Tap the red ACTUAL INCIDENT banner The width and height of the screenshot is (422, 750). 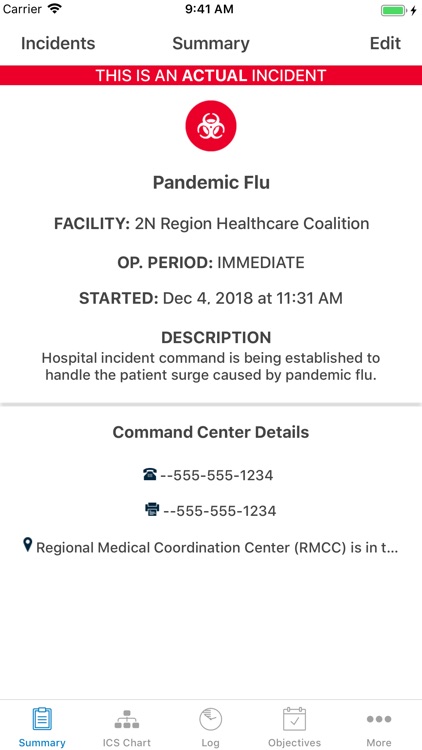(211, 76)
